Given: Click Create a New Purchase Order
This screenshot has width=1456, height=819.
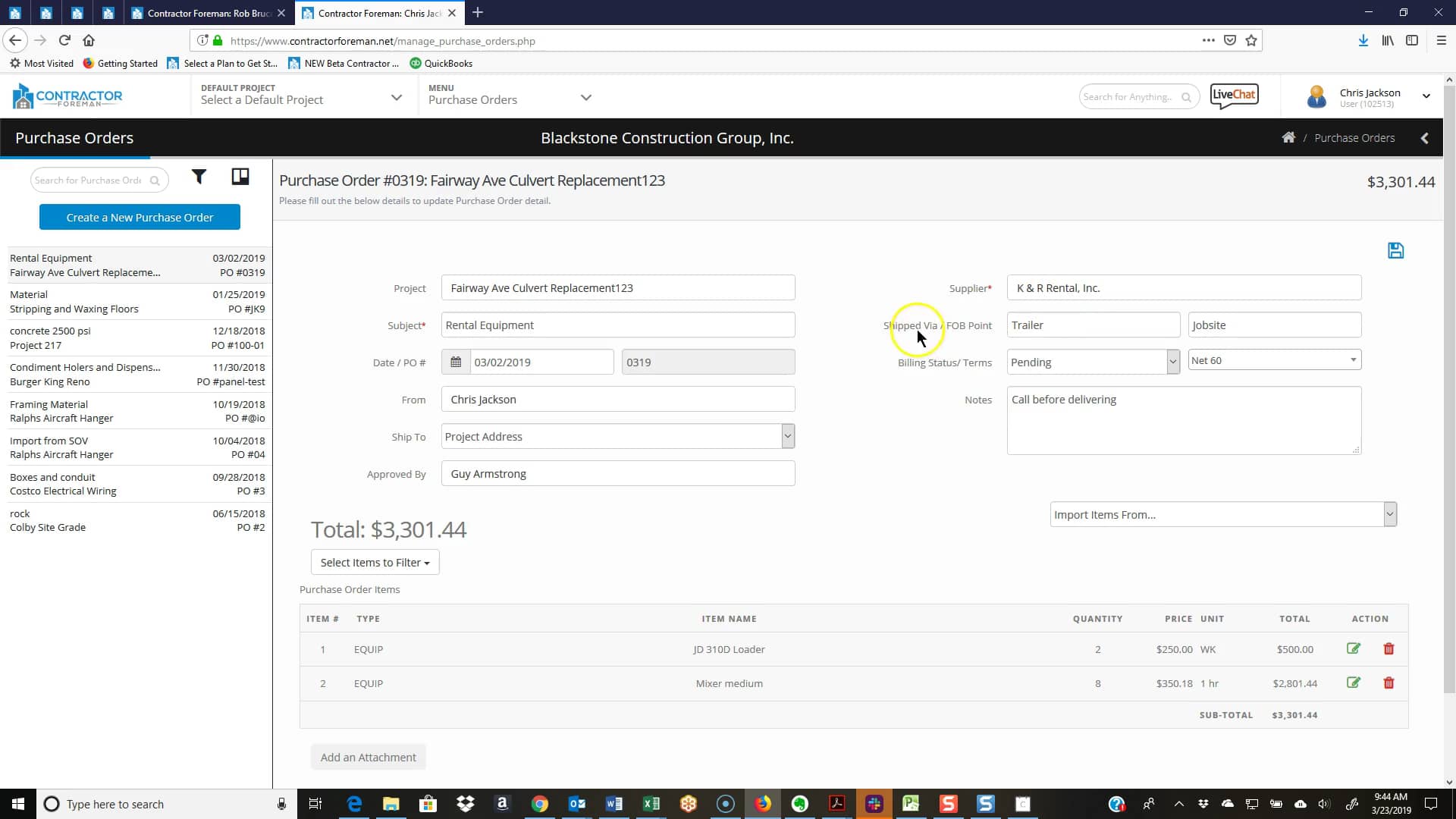Looking at the screenshot, I should click(x=140, y=217).
